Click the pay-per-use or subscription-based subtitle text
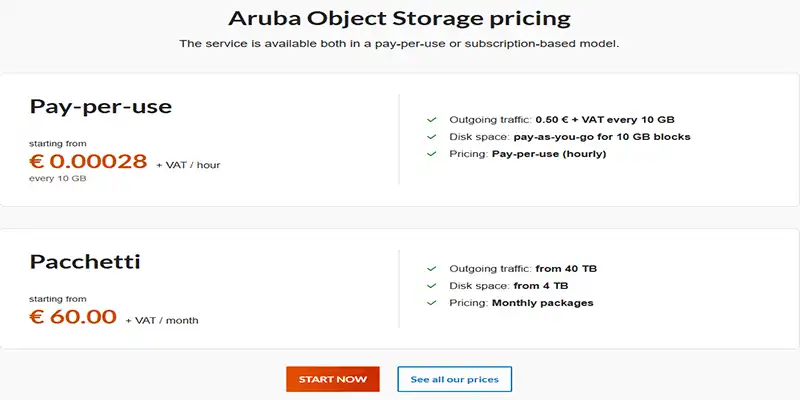 coord(399,44)
